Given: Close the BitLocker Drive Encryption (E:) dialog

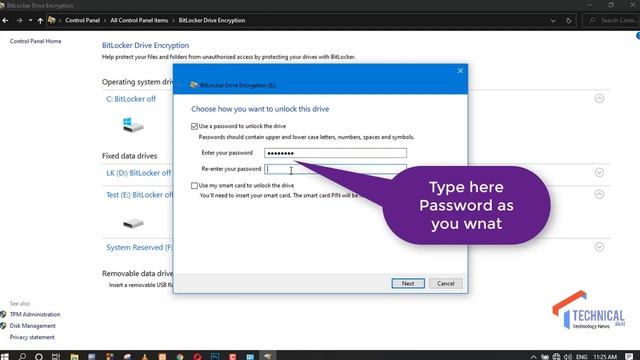Looking at the screenshot, I should pyautogui.click(x=460, y=71).
